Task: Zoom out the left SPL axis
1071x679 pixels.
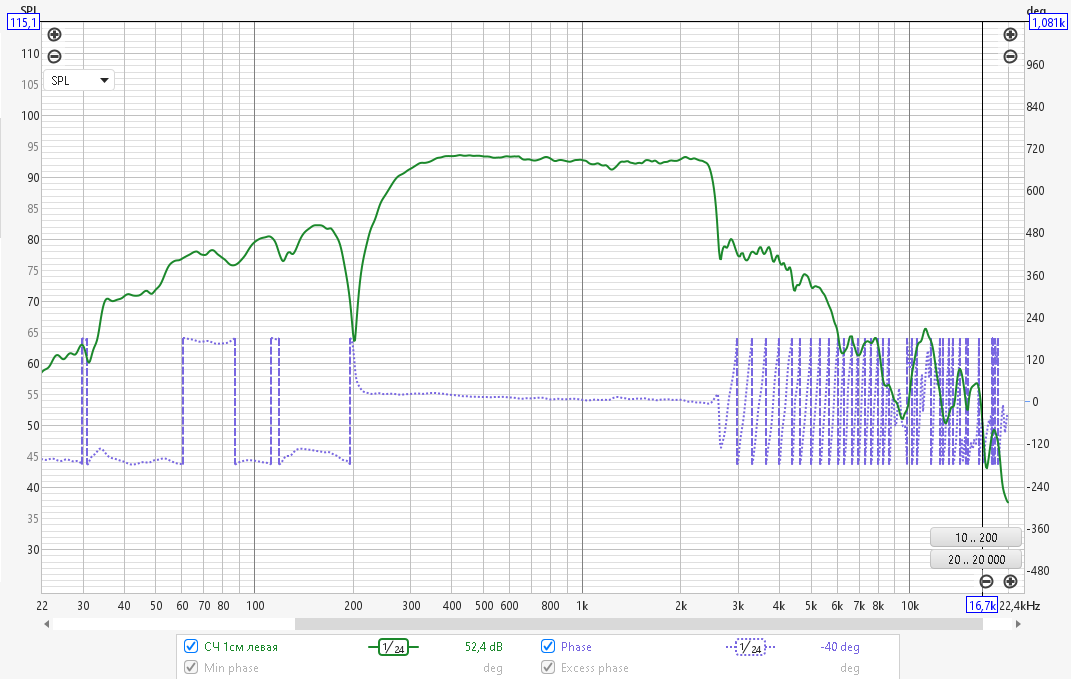Action: pyautogui.click(x=55, y=57)
